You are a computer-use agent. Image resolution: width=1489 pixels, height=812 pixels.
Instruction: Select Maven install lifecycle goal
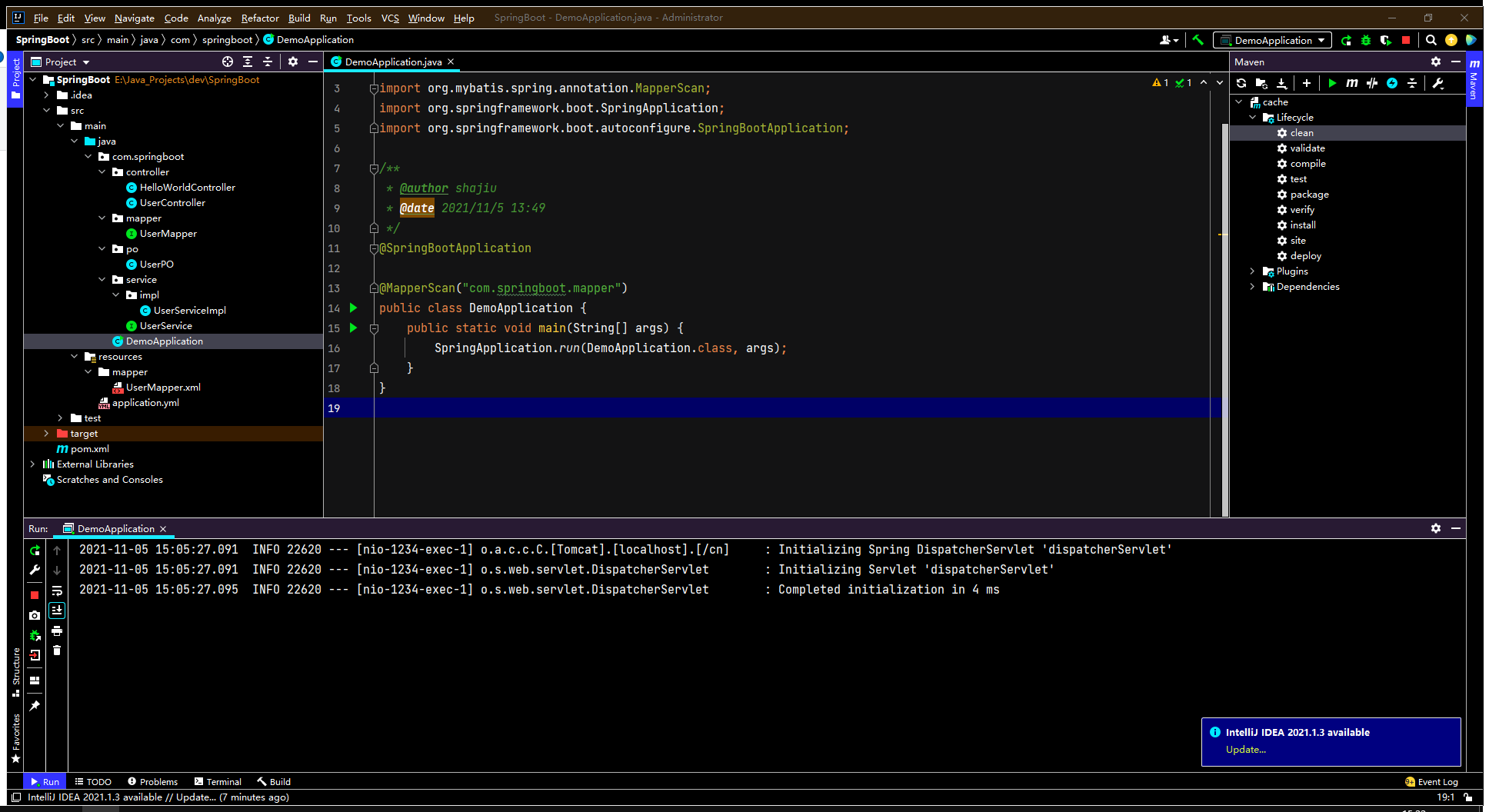coord(1302,225)
